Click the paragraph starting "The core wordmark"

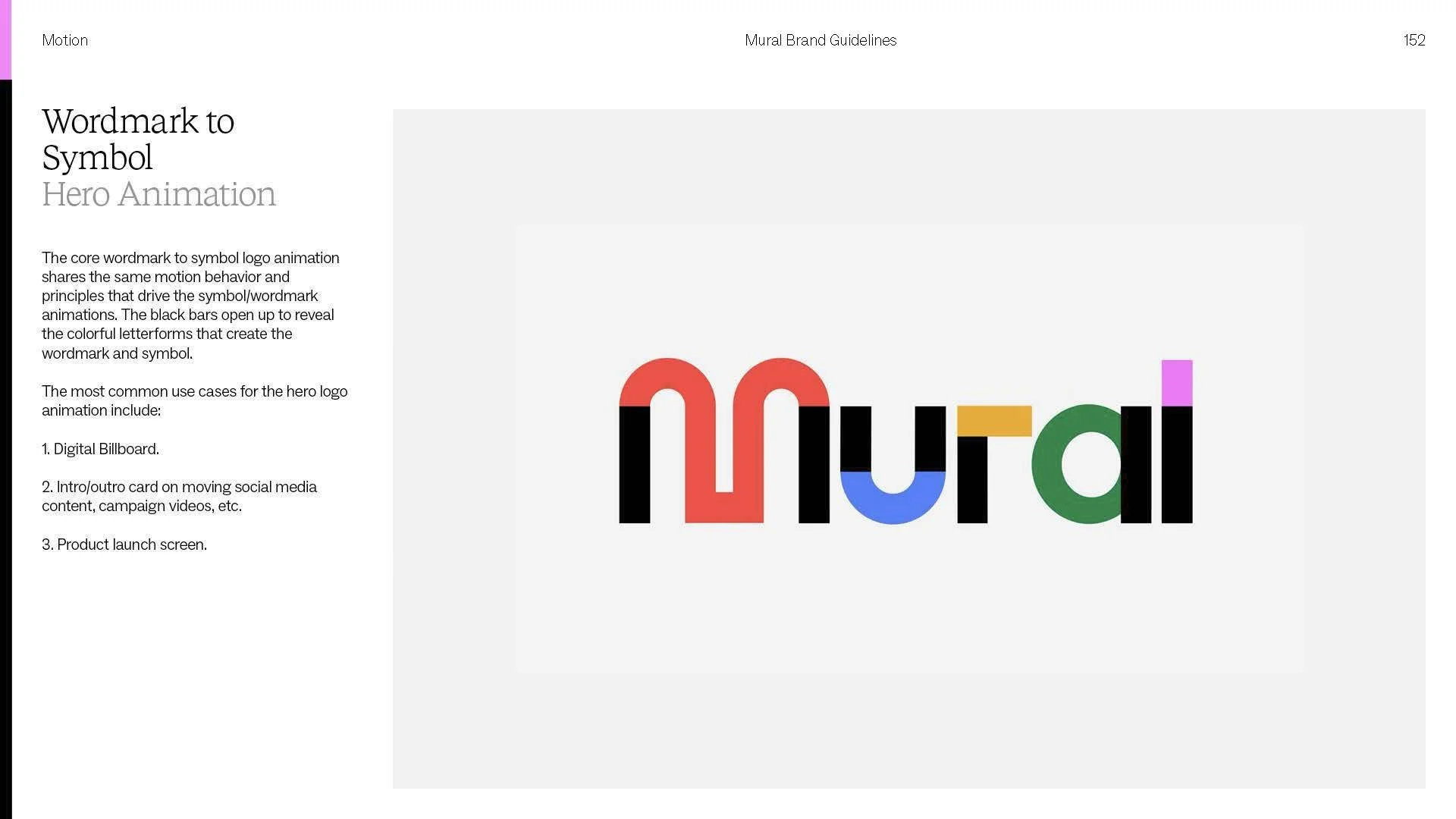(x=190, y=306)
